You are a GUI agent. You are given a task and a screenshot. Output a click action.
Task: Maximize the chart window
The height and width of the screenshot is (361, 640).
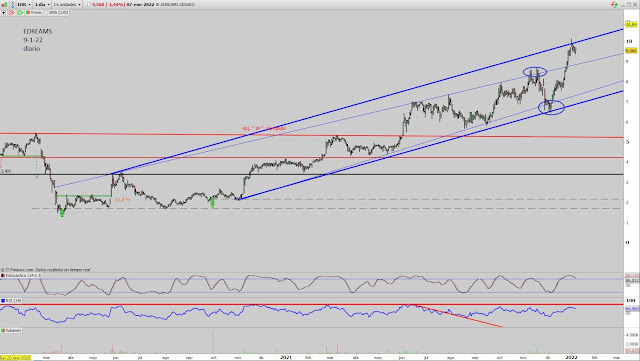[629, 4]
